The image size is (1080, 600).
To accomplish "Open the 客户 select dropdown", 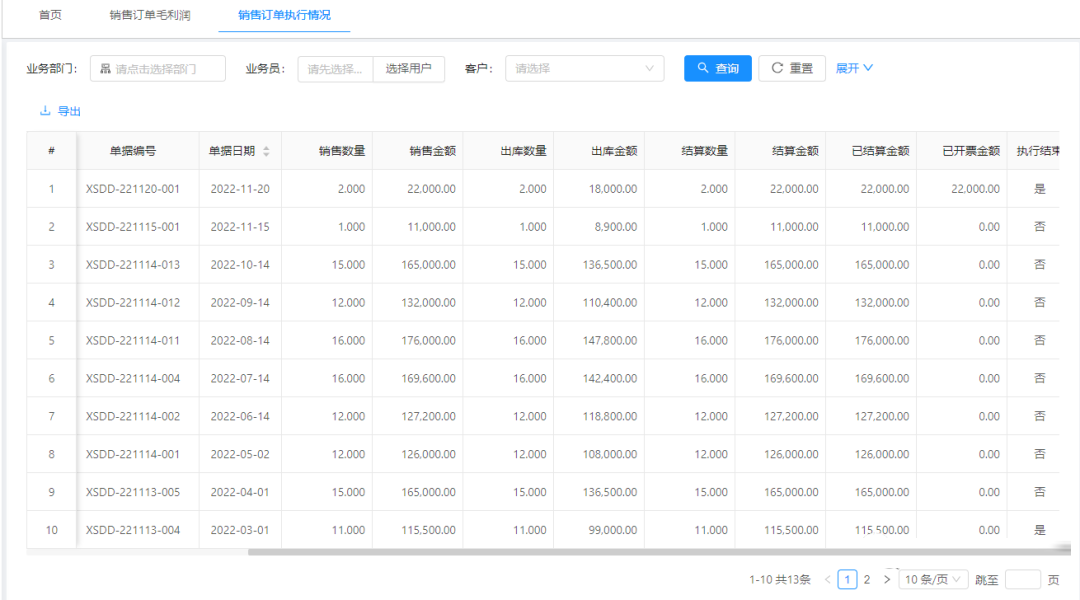I will point(584,69).
